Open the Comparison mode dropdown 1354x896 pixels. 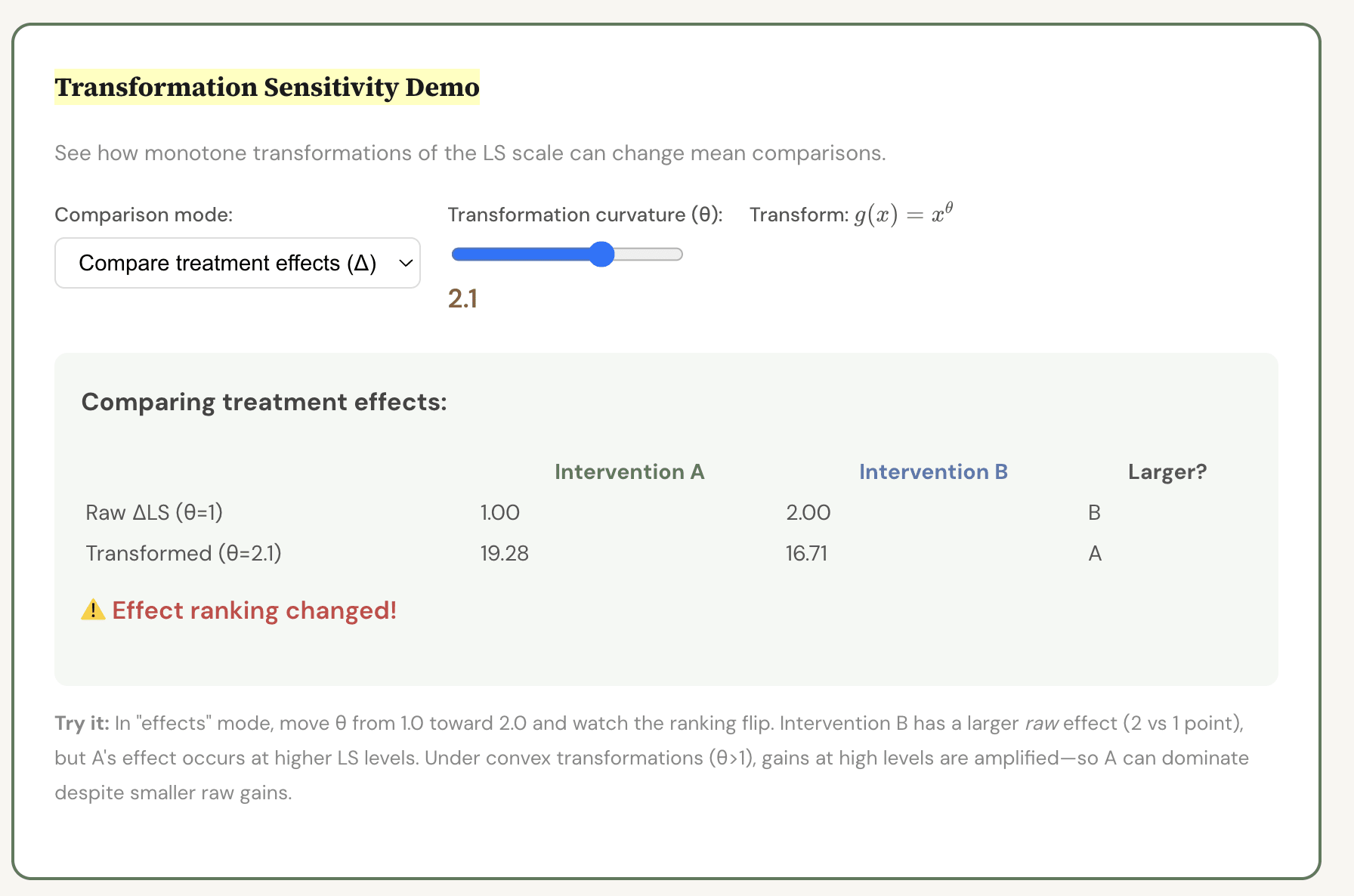pyautogui.click(x=236, y=263)
